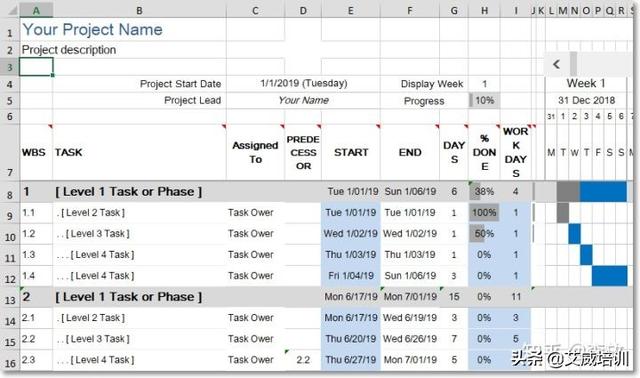Select column B header
Image resolution: width=640 pixels, height=378 pixels.
pyautogui.click(x=139, y=10)
